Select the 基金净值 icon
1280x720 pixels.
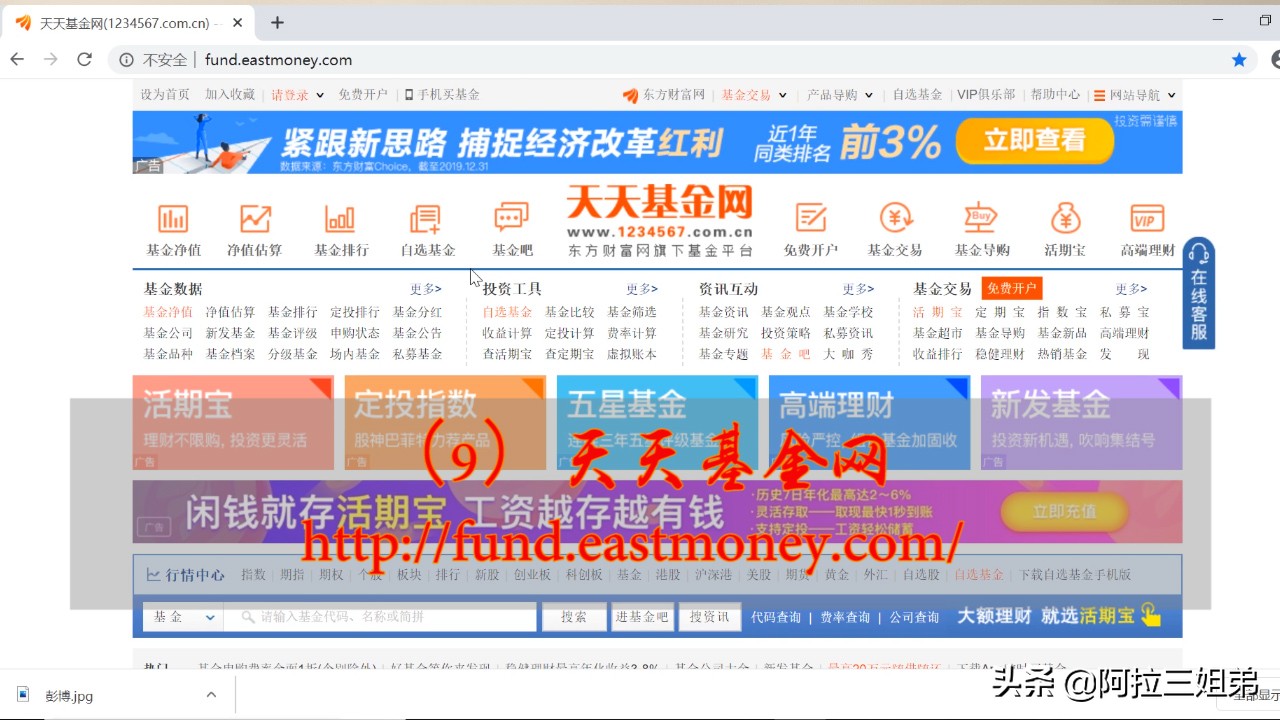[173, 225]
